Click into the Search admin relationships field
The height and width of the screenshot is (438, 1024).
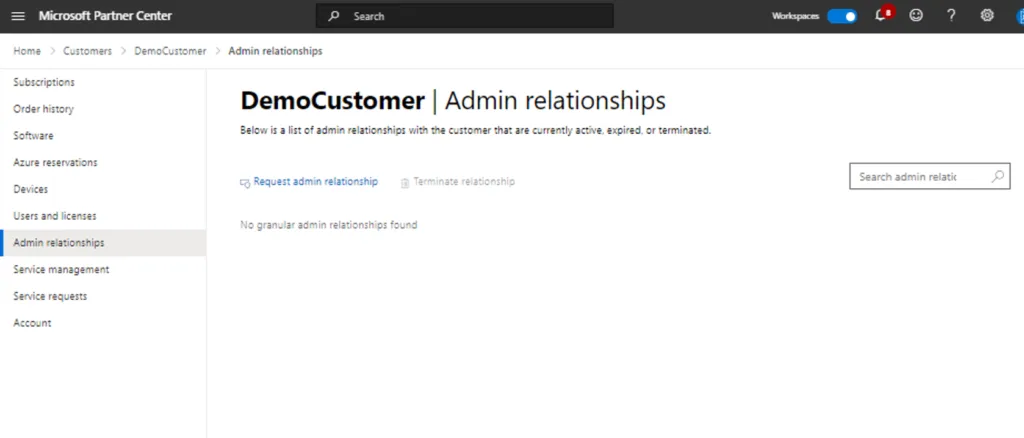[x=929, y=176]
